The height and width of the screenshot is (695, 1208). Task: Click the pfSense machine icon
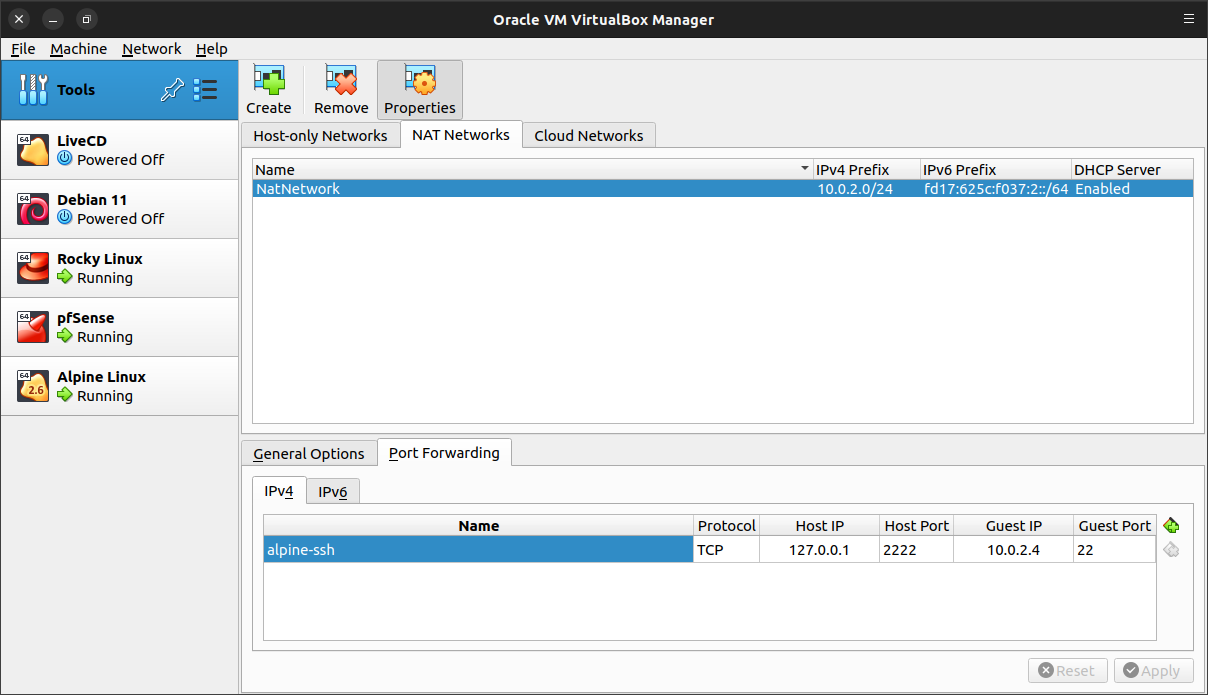33,327
